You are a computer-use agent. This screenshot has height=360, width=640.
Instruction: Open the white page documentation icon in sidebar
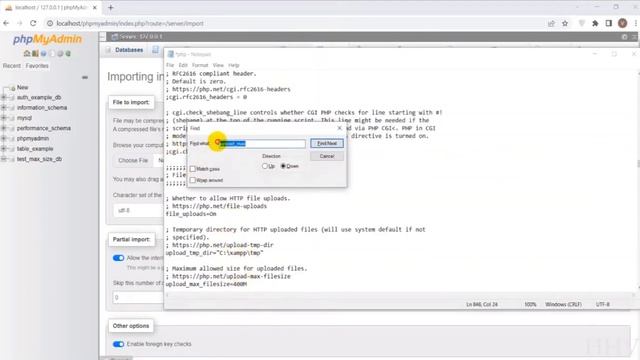click(52, 53)
